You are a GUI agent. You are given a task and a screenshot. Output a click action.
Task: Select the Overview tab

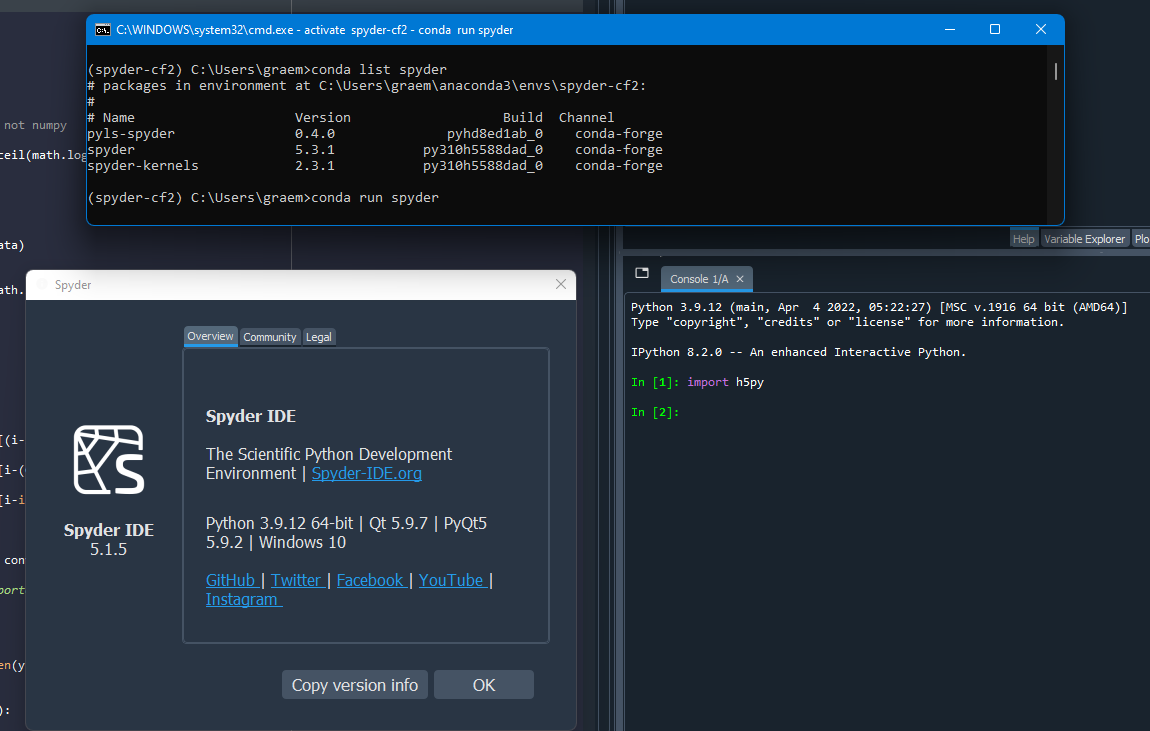pyautogui.click(x=210, y=336)
